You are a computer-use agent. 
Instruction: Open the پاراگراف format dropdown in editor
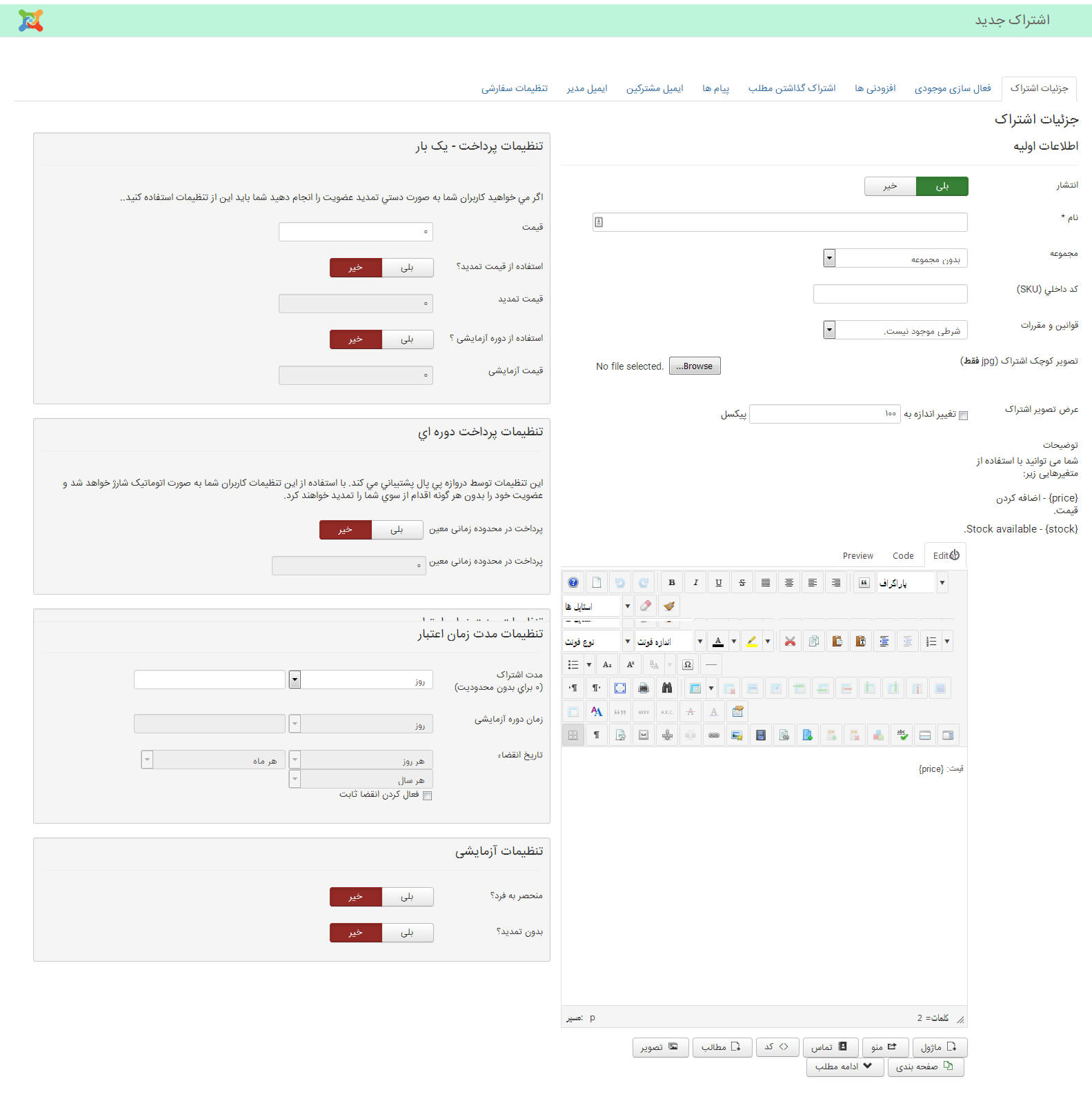(942, 583)
